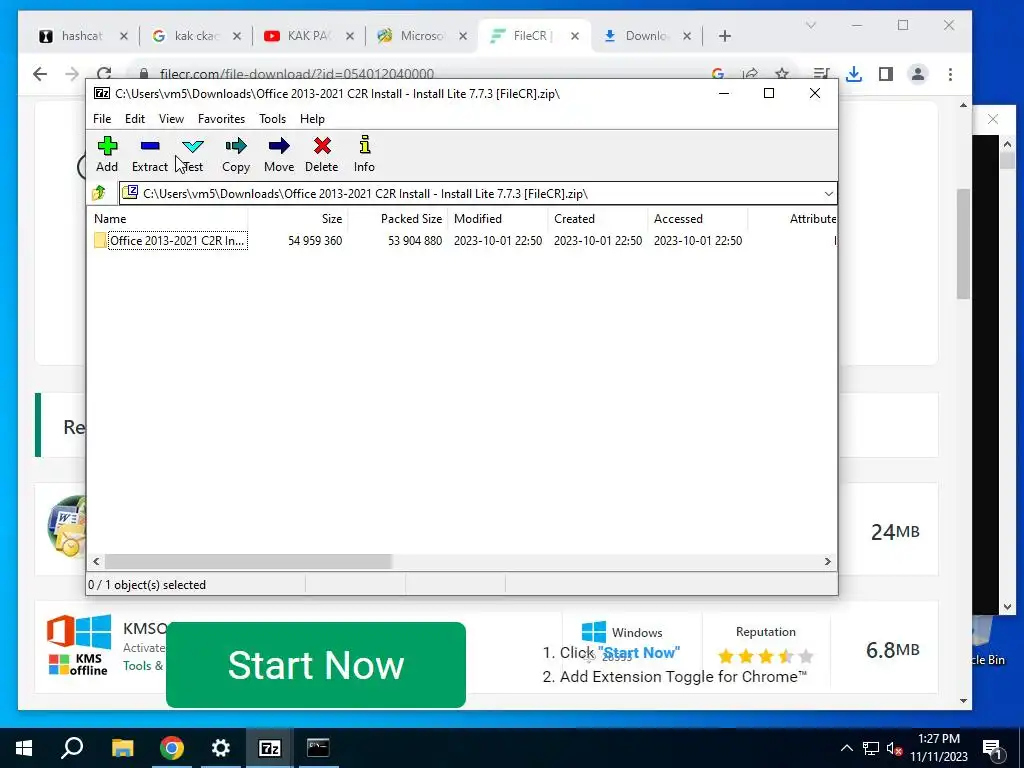Expand the 7-Zip address path dropdown
The height and width of the screenshot is (768, 1024).
click(828, 194)
